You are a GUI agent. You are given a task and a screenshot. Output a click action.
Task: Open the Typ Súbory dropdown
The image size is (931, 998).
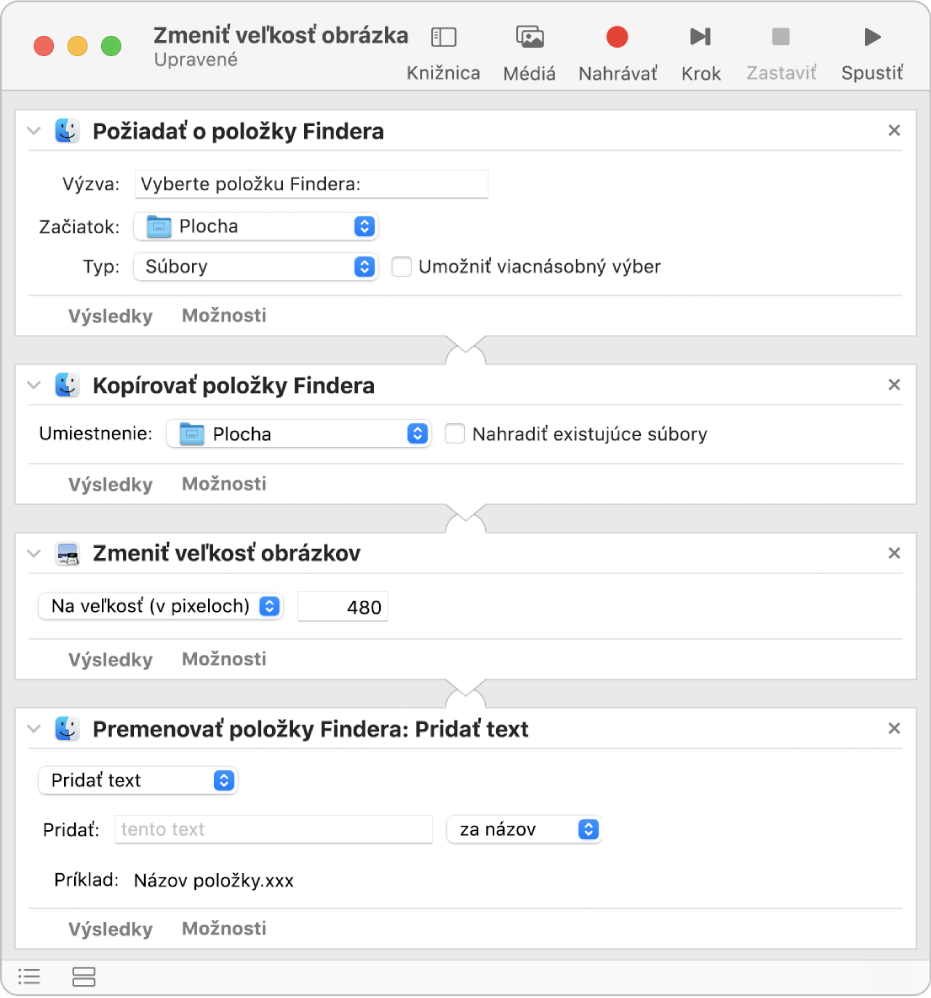click(x=256, y=267)
